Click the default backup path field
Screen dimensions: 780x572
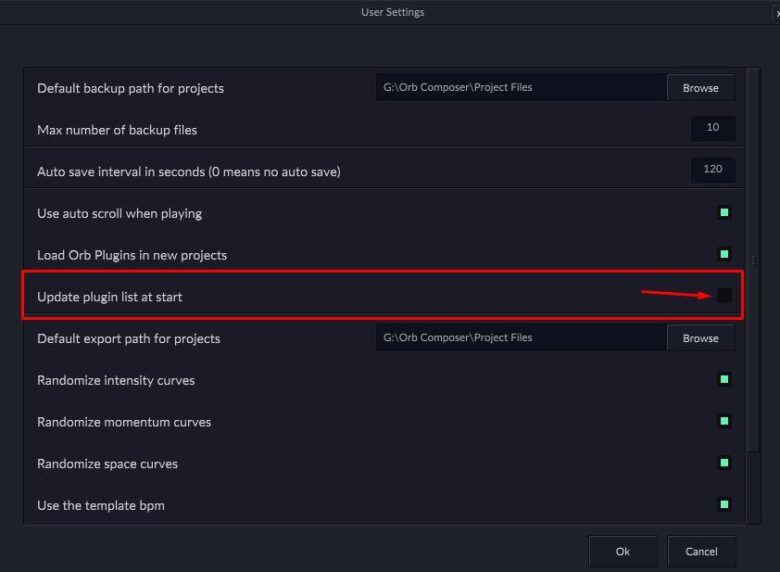click(x=520, y=88)
